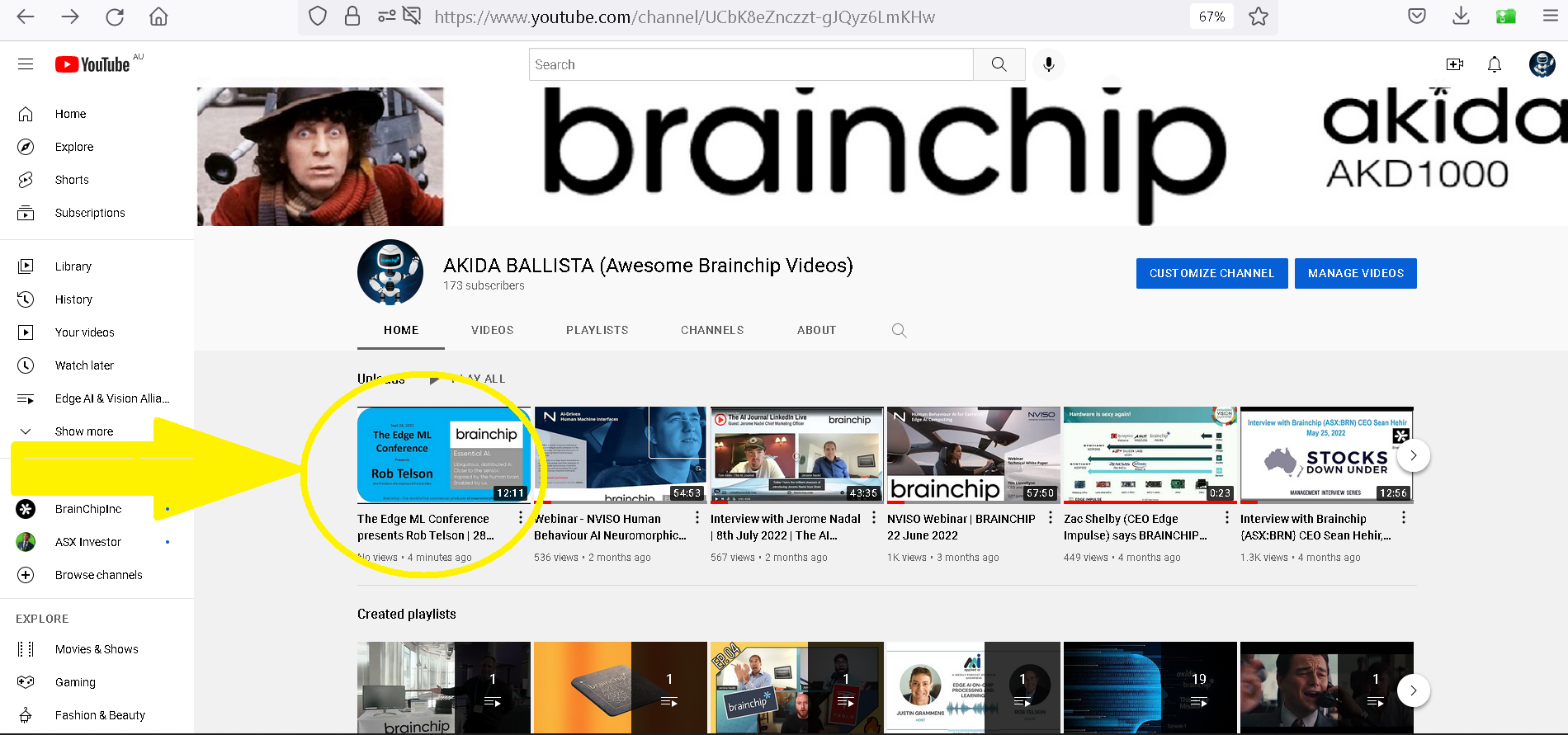Open the notifications bell
The height and width of the screenshot is (735, 1568).
pos(1494,64)
